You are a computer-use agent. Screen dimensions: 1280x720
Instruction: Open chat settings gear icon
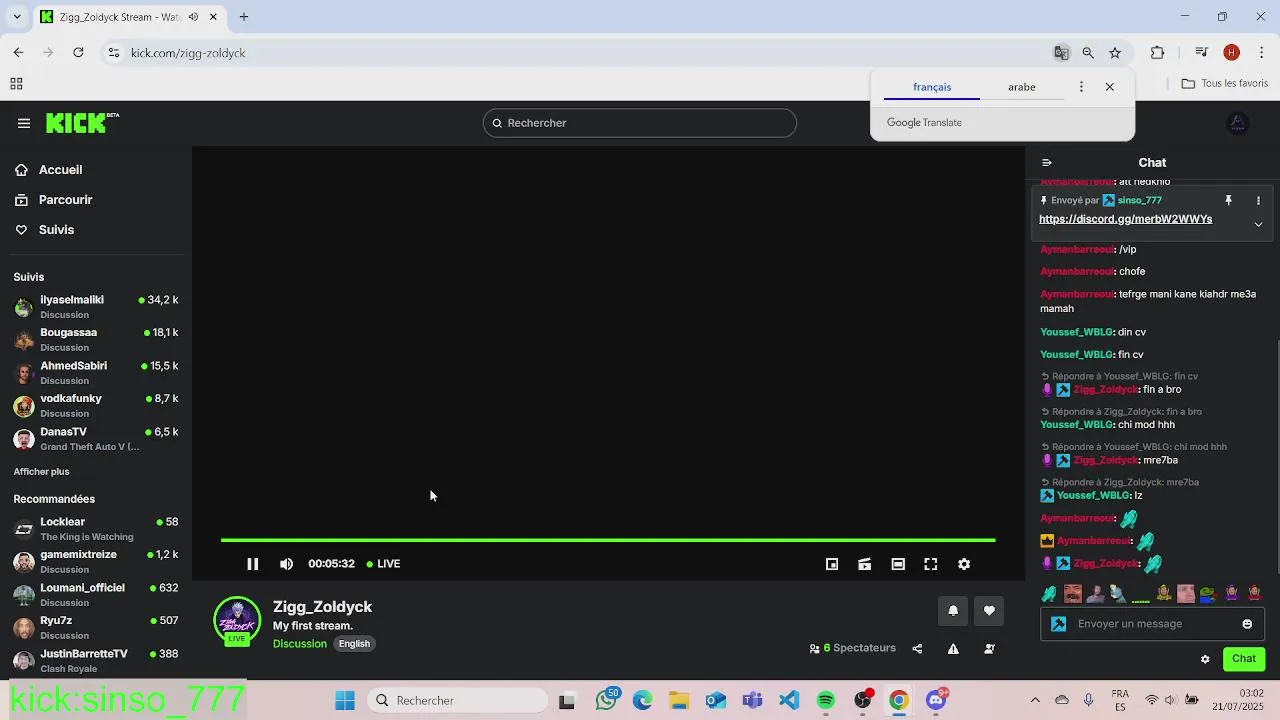(x=1205, y=659)
